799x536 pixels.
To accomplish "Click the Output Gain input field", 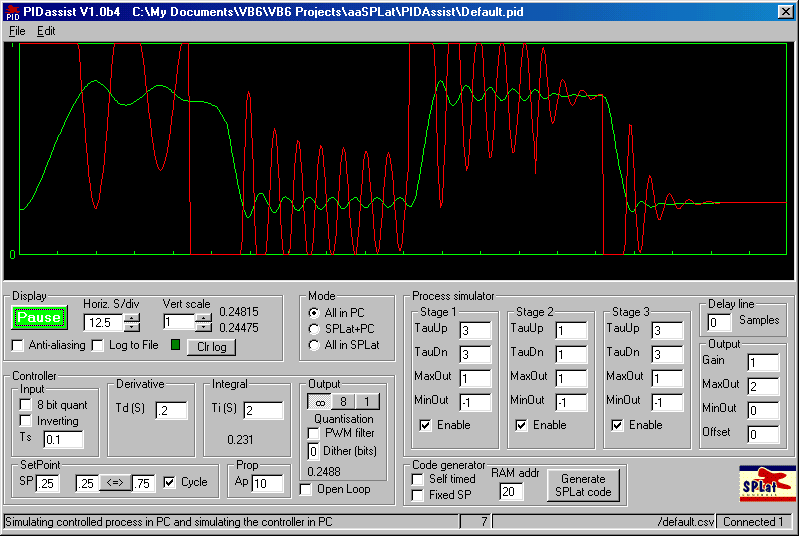I will click(x=762, y=363).
